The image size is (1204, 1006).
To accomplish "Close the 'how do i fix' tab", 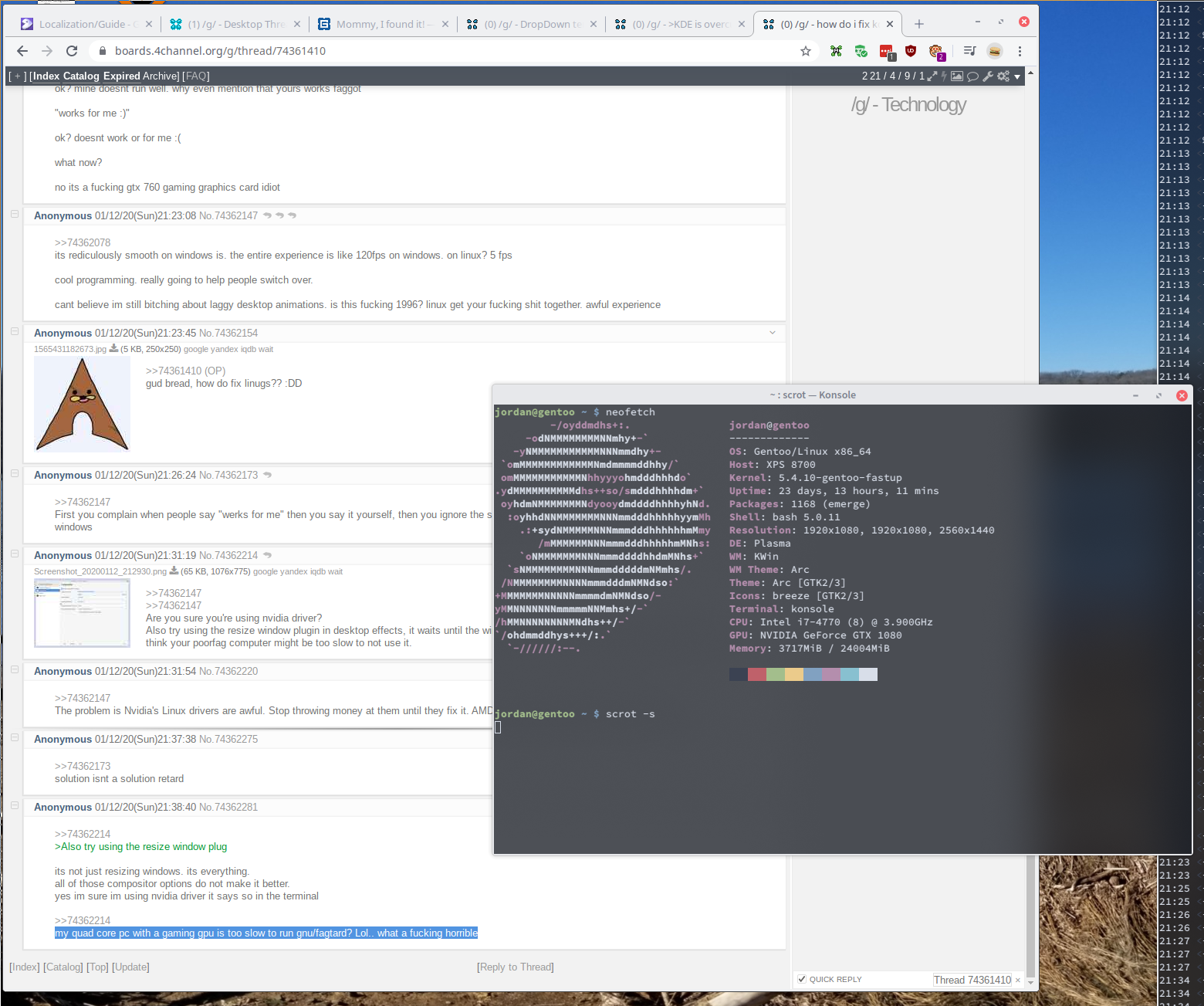I will click(890, 24).
